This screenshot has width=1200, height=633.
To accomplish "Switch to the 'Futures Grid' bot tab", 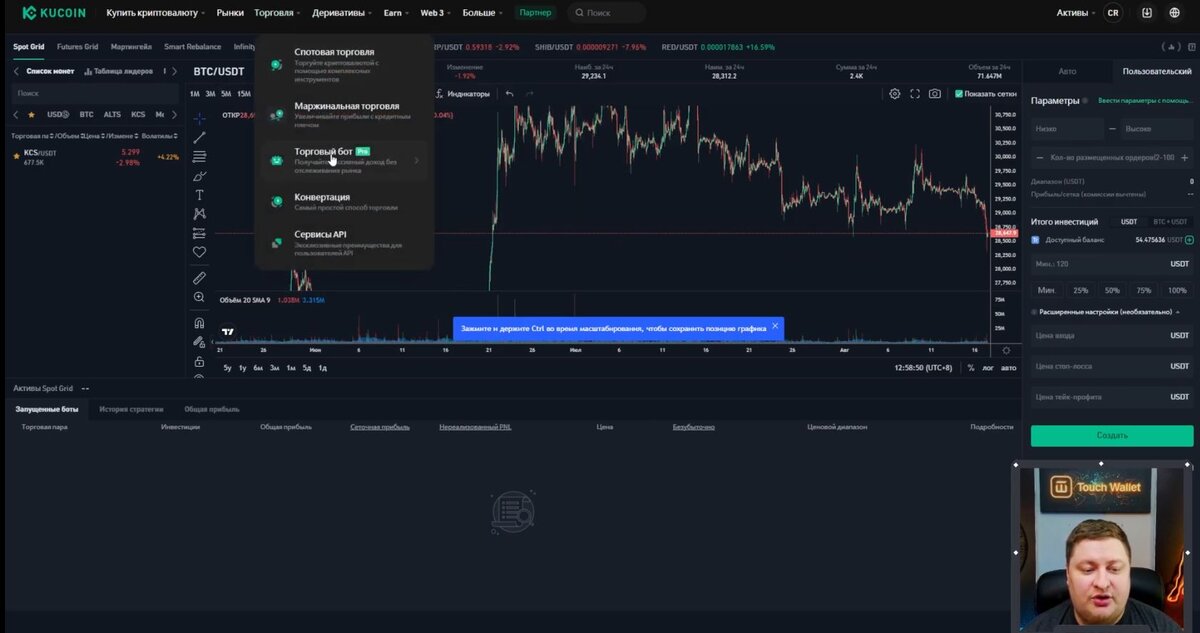I will point(77,47).
